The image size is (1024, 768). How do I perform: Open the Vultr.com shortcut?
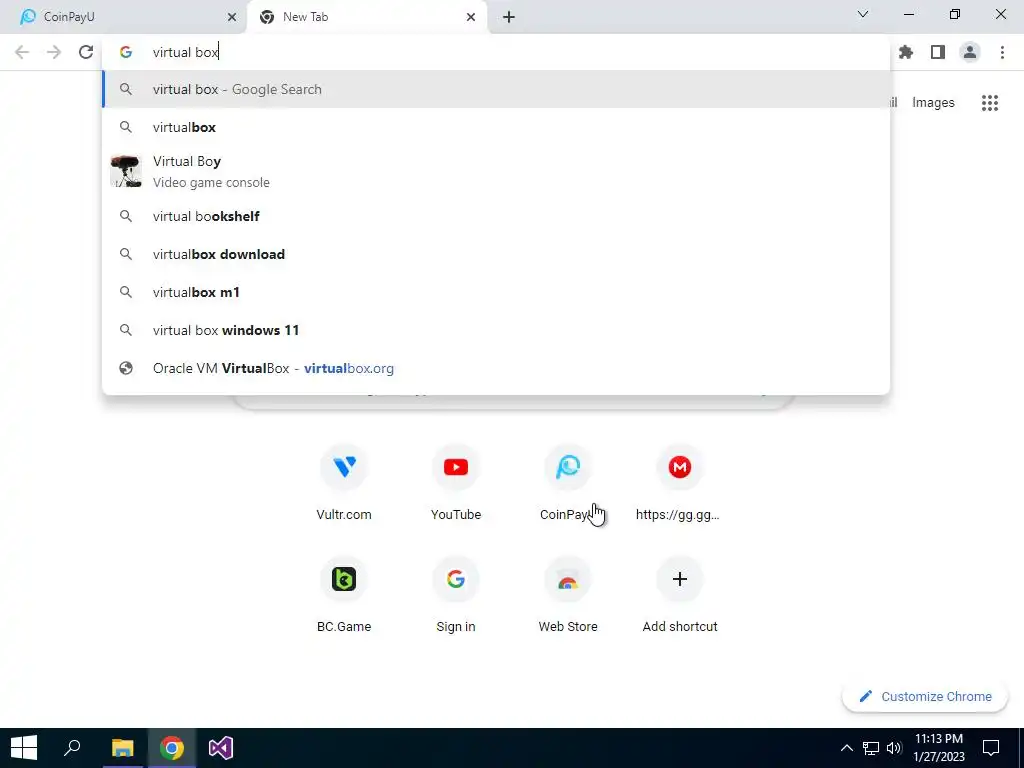tap(344, 483)
